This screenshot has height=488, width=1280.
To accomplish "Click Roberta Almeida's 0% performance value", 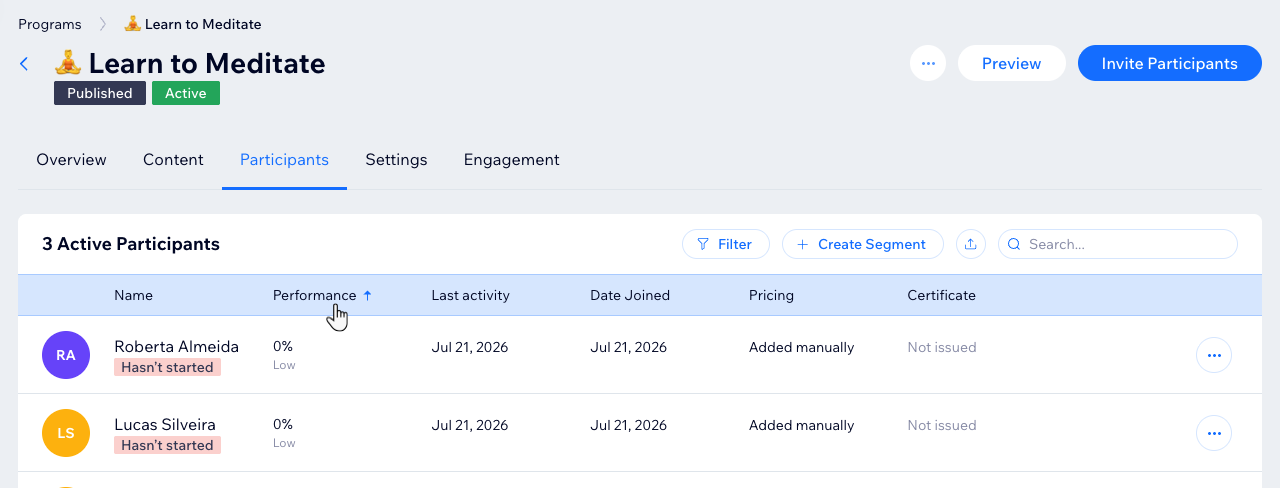I will 283,347.
